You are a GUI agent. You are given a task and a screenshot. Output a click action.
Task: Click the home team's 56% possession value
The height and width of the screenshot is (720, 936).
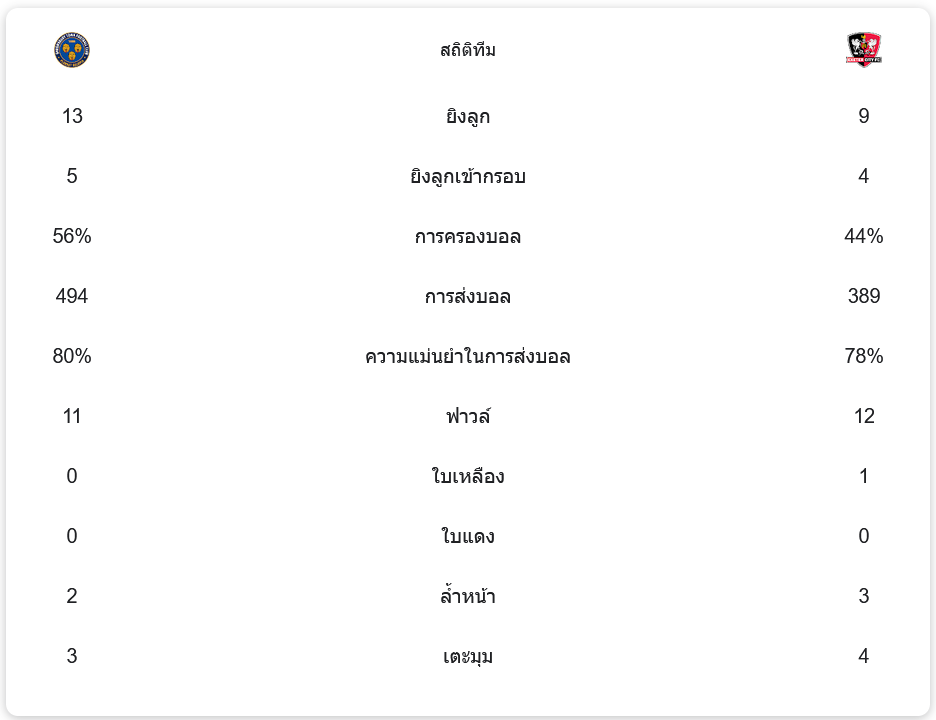pyautogui.click(x=72, y=237)
